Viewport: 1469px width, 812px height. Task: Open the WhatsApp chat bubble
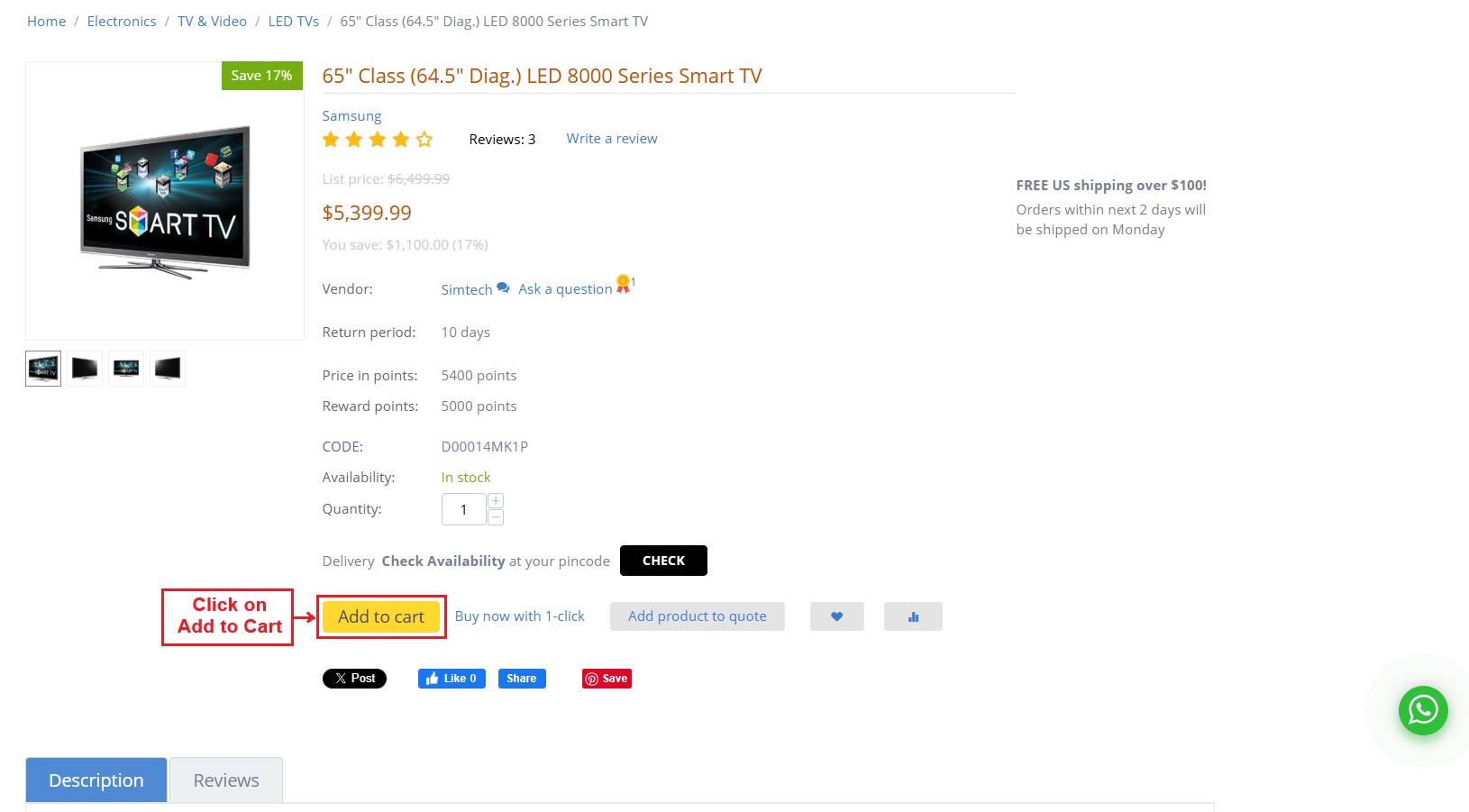(x=1422, y=710)
